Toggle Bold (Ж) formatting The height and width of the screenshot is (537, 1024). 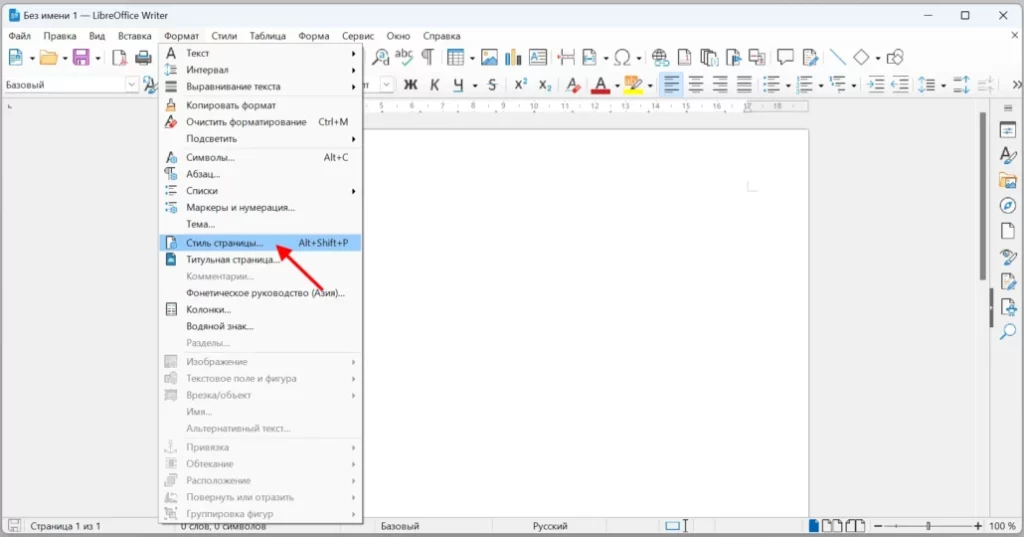(410, 84)
